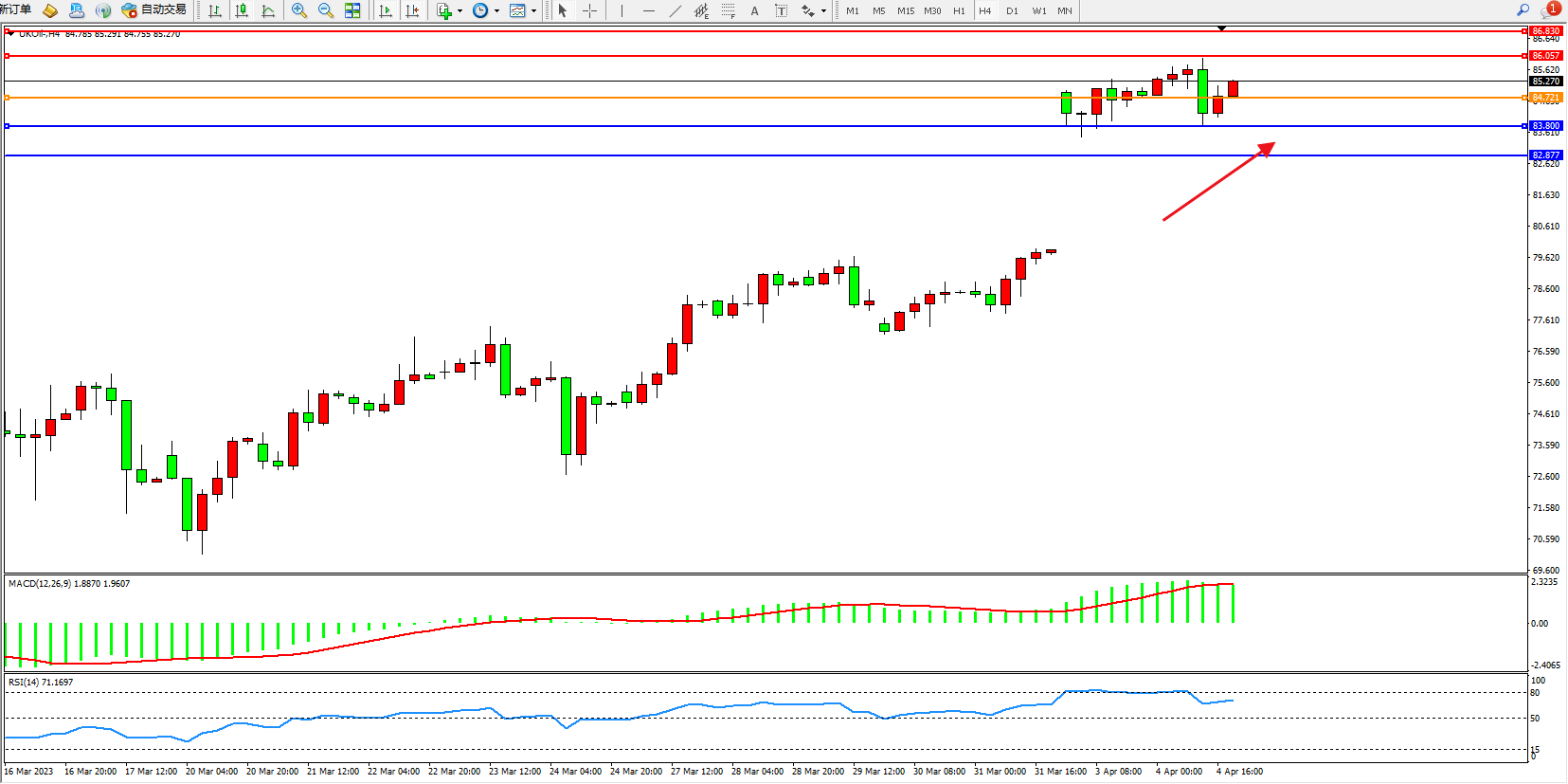Click the zoom in magnifier icon
Image resolution: width=1568 pixels, height=784 pixels.
tap(299, 10)
